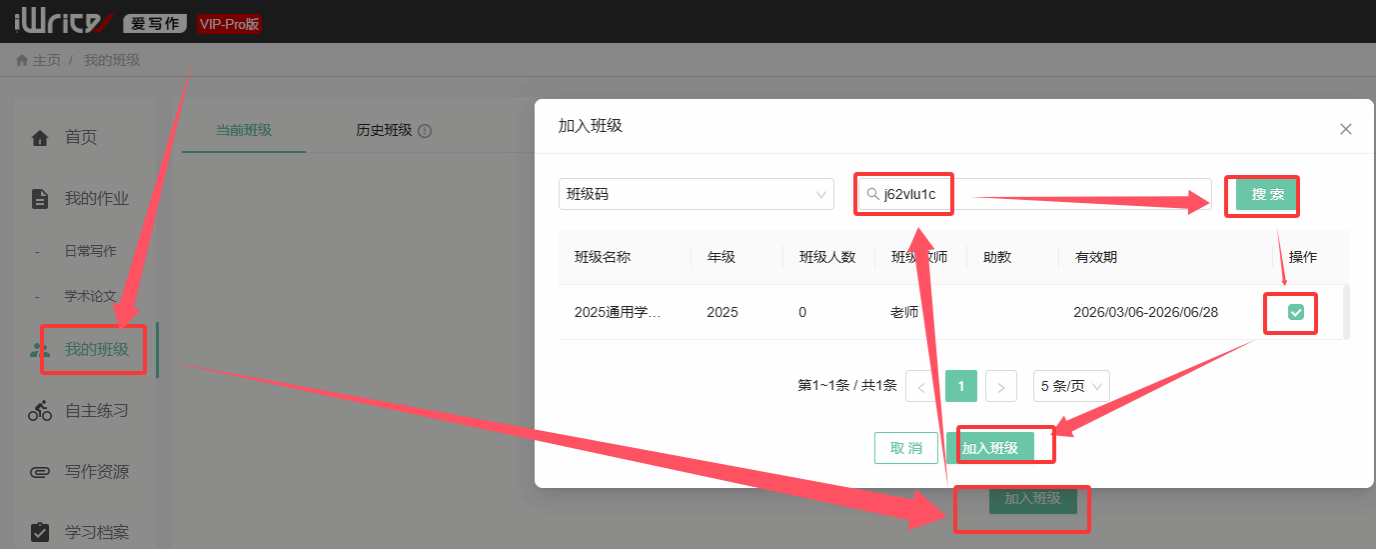Click 取消 to cancel the dialog
This screenshot has width=1376, height=549.
point(906,448)
